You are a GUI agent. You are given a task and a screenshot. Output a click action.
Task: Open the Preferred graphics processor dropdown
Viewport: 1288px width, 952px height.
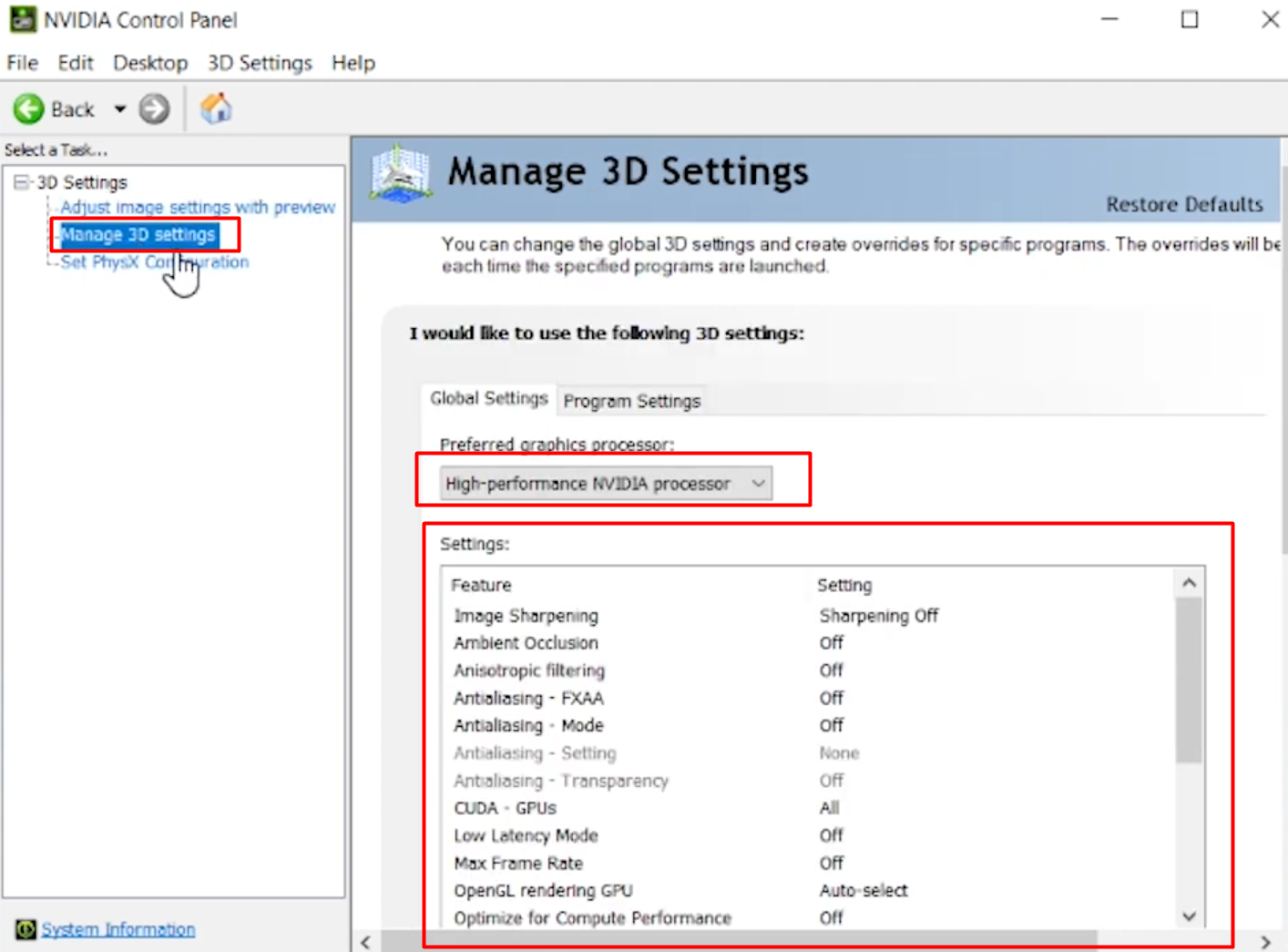click(606, 484)
